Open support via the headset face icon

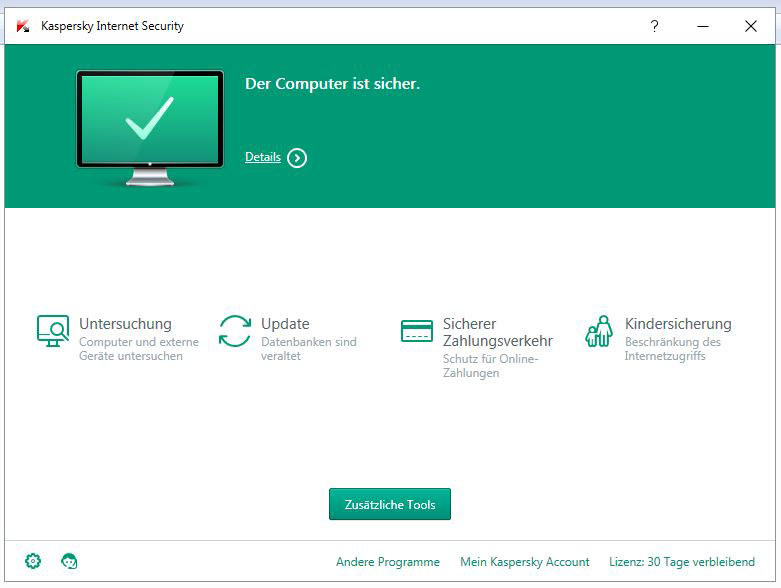[x=69, y=561]
